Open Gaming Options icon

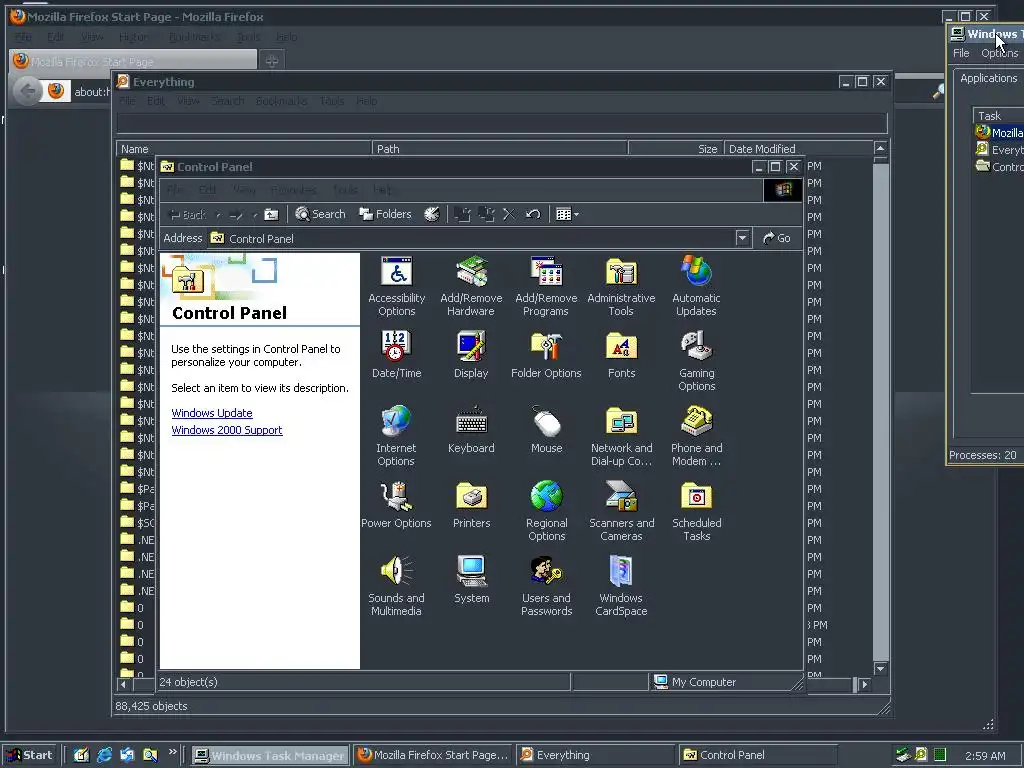click(x=696, y=361)
